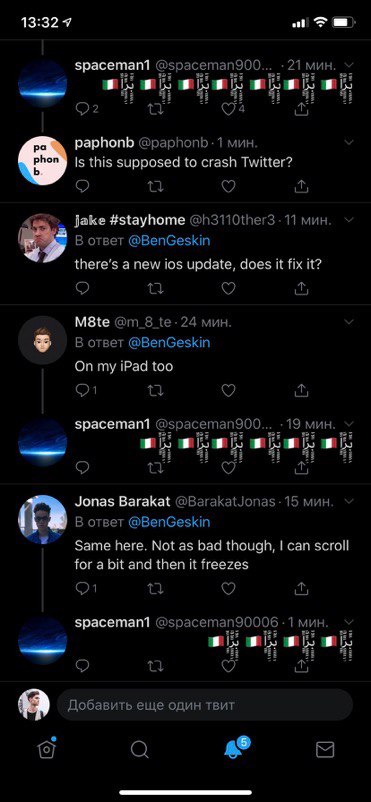Like jake #stayhome's tweet with heart
This screenshot has height=802, width=371.
click(x=228, y=288)
